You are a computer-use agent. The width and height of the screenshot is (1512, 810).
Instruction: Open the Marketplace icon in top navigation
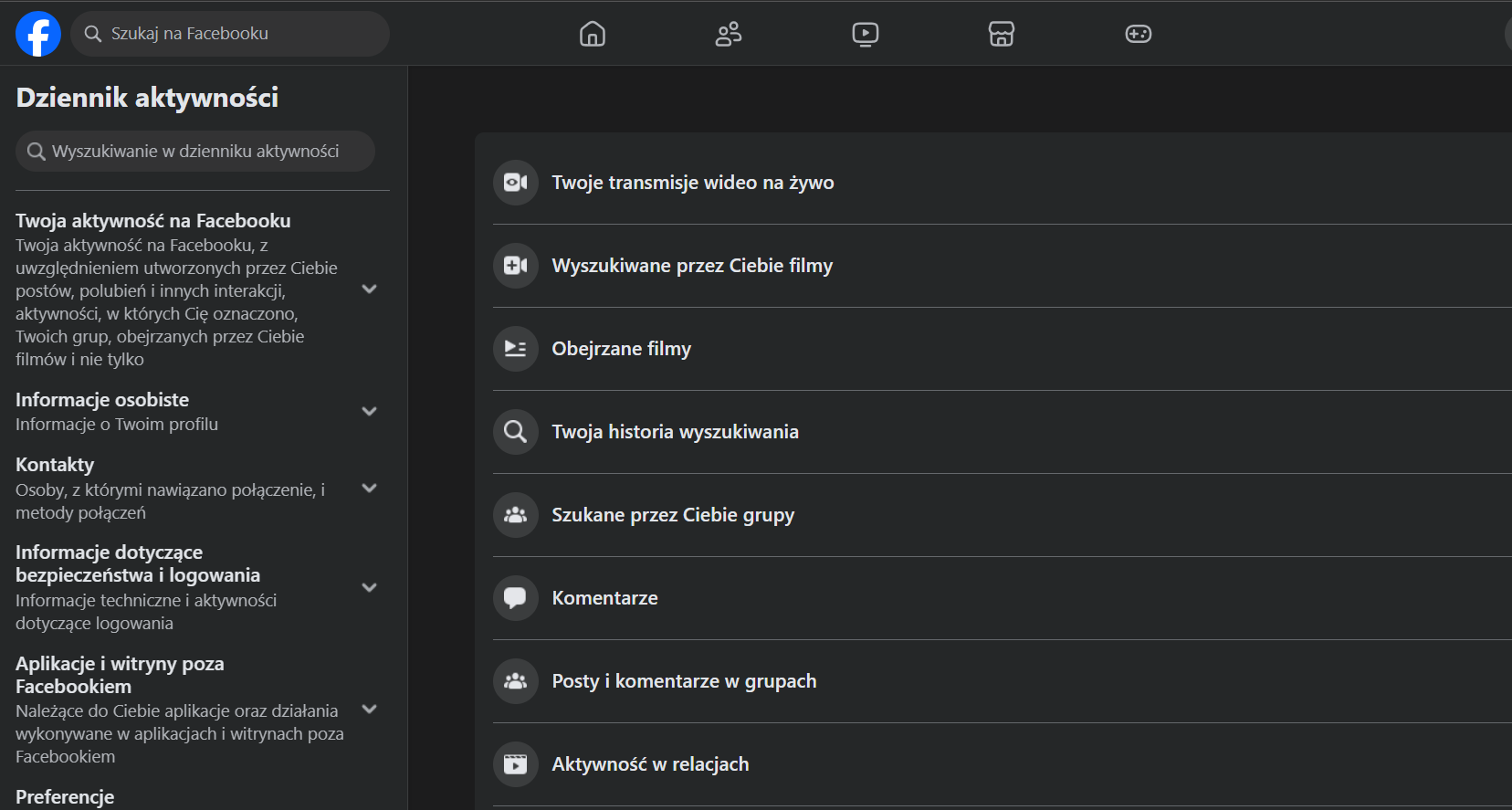click(x=1002, y=34)
